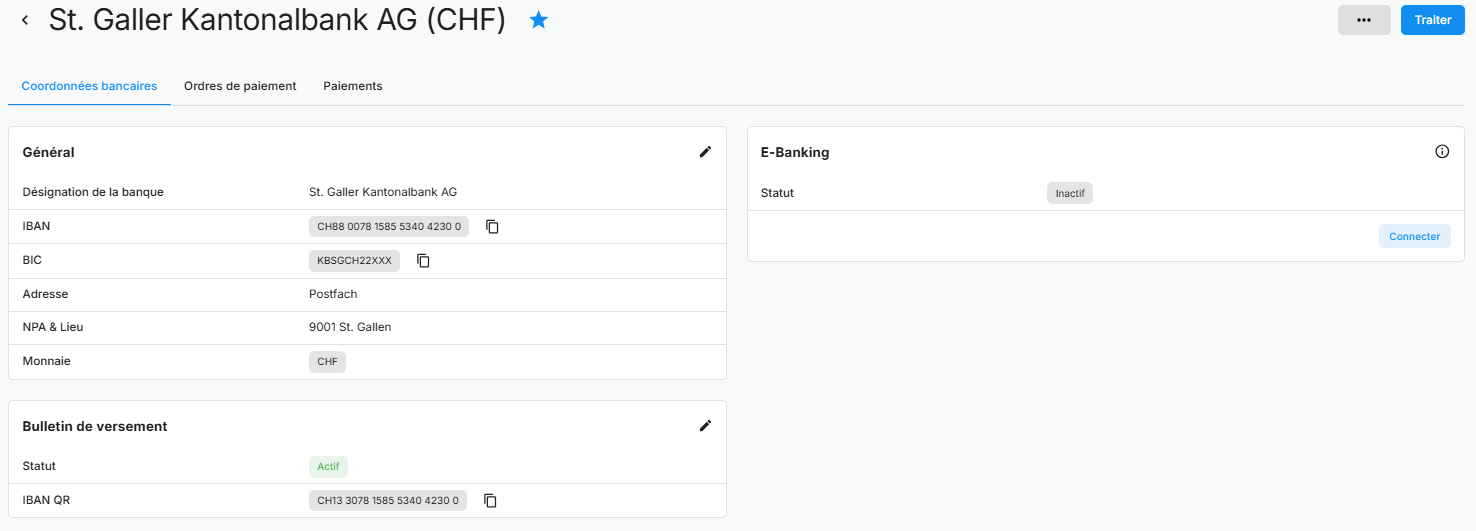This screenshot has height=531, width=1476.
Task: Click the back arrow beside bank title
Action: [25, 20]
